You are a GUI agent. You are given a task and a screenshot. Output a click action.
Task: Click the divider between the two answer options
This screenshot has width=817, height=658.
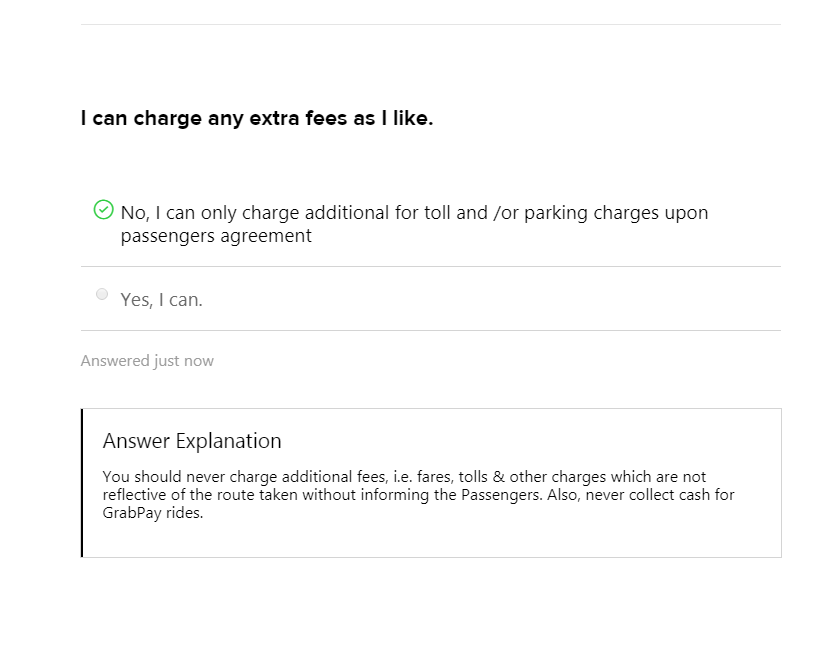pos(430,267)
